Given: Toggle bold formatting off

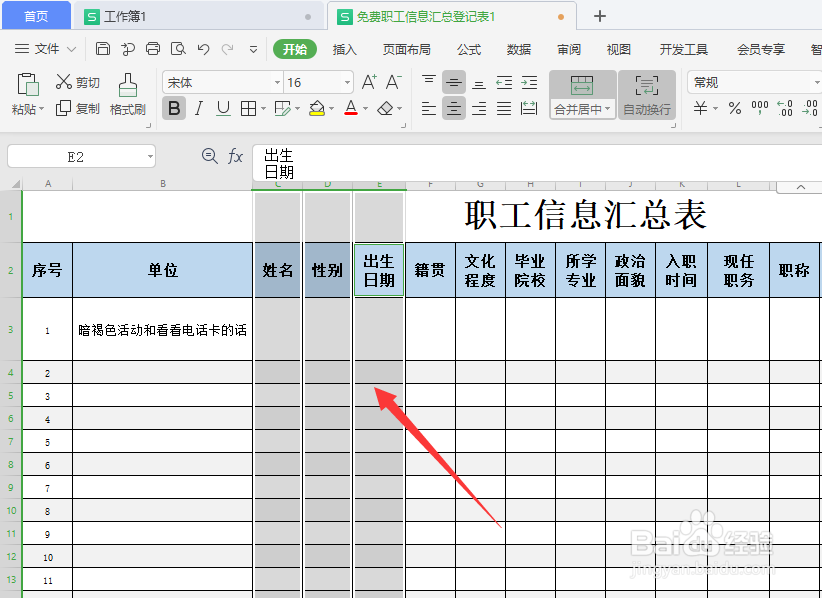Looking at the screenshot, I should pyautogui.click(x=173, y=108).
